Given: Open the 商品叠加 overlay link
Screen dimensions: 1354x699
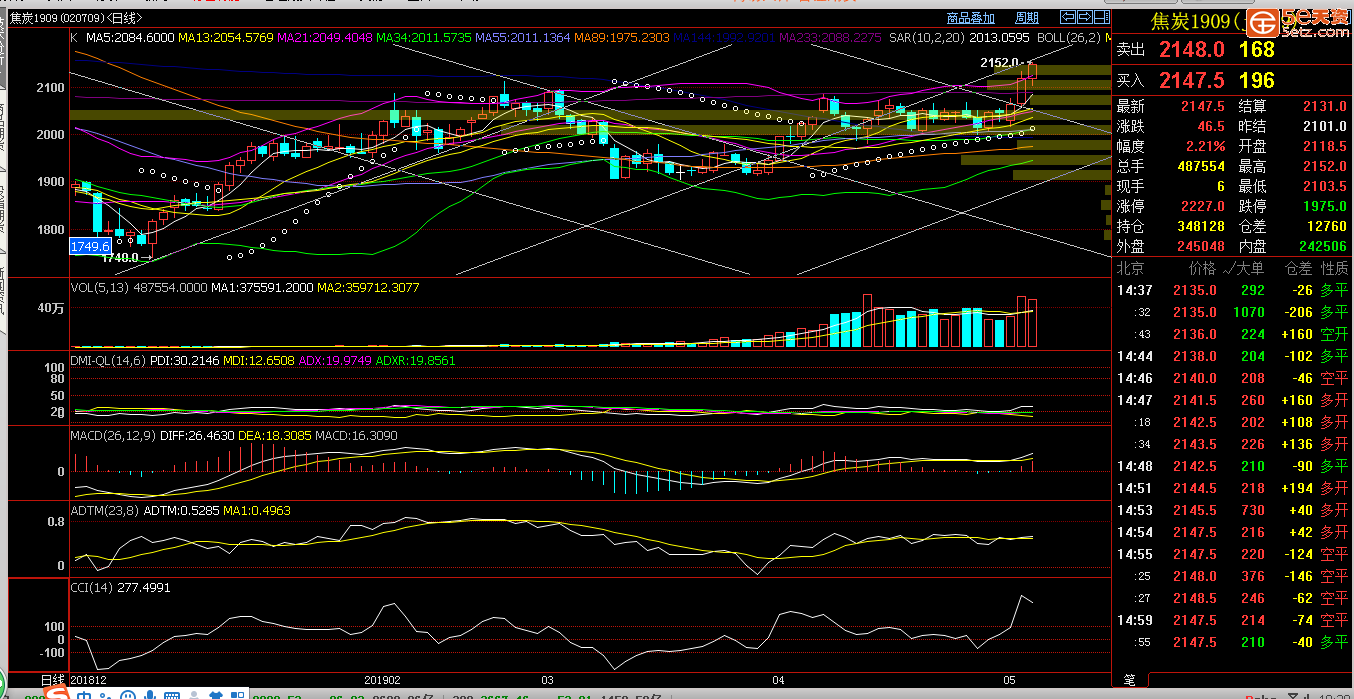Looking at the screenshot, I should click(970, 18).
